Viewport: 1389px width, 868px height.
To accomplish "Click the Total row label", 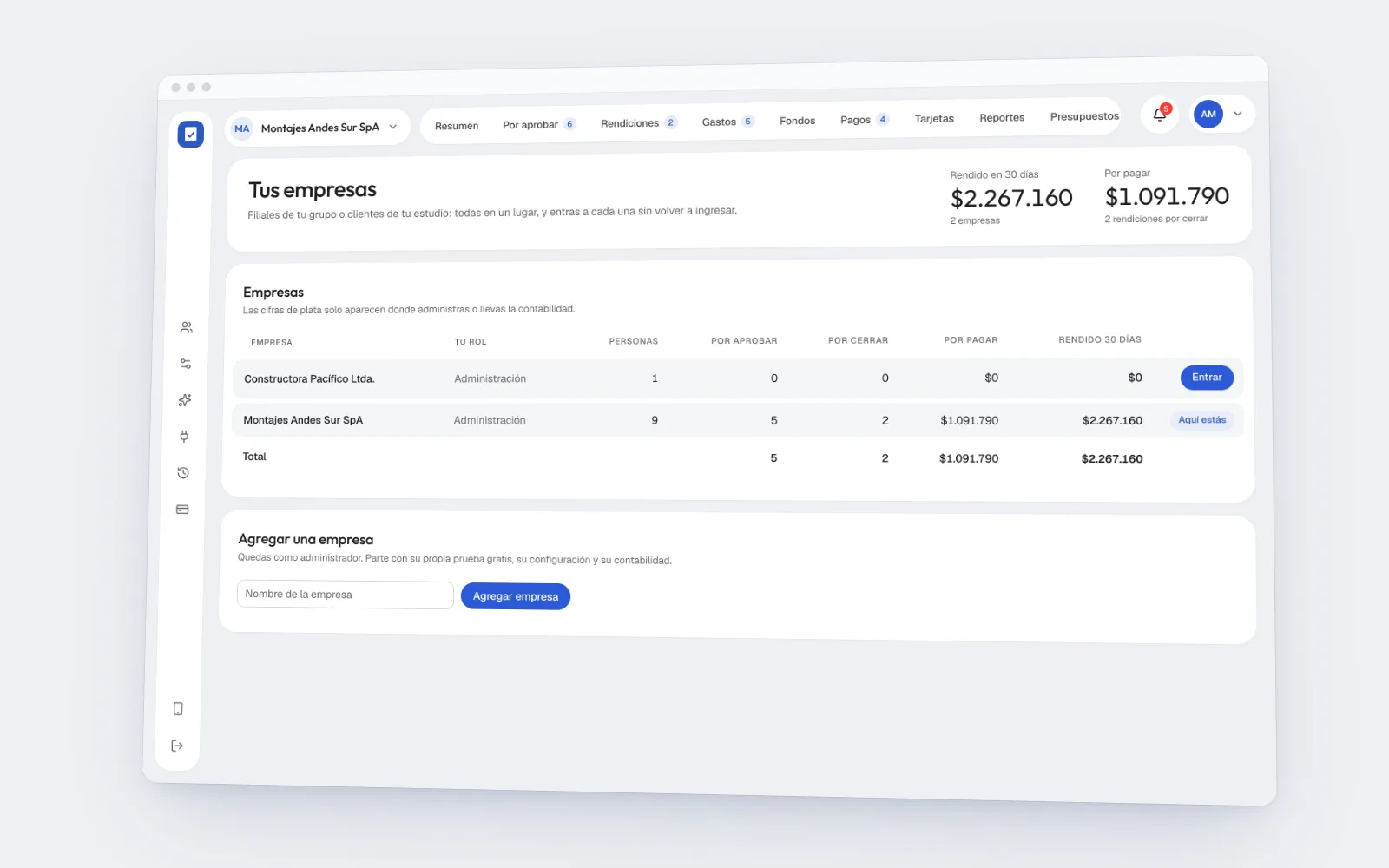I will tap(254, 457).
